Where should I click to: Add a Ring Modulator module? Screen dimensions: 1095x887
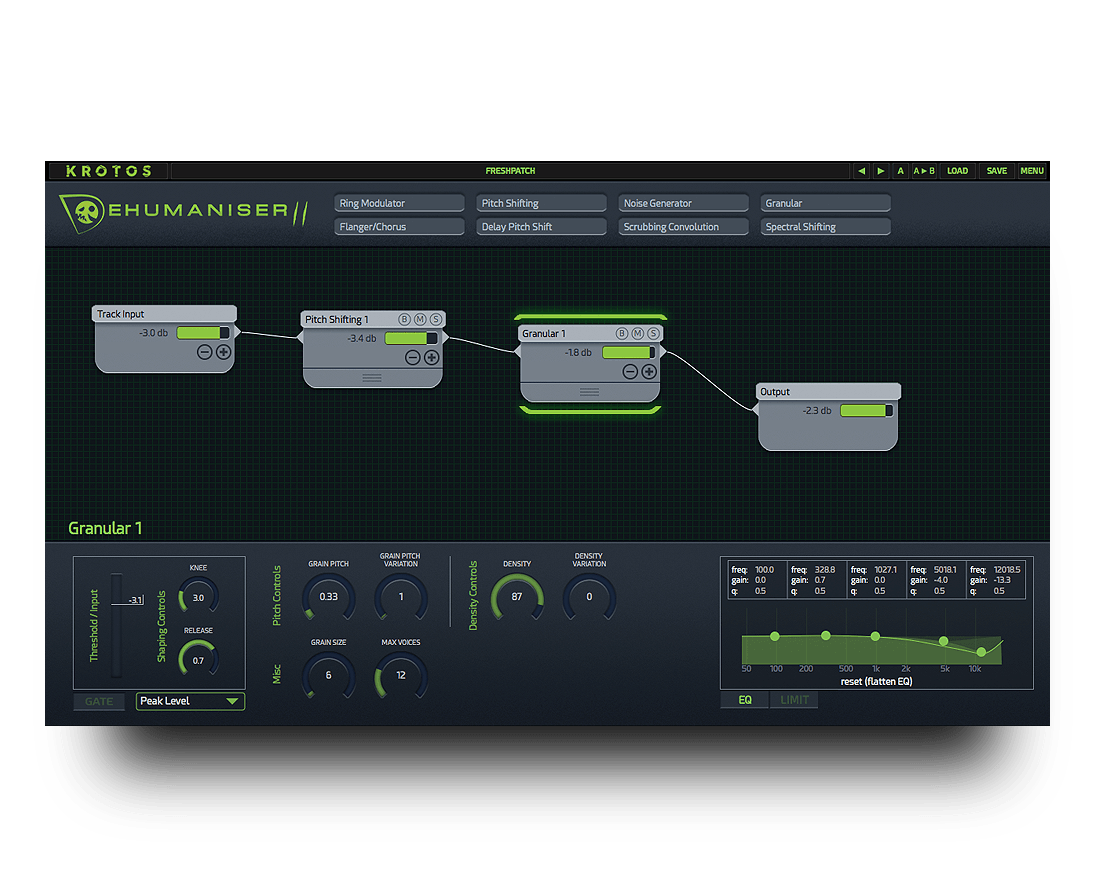399,203
